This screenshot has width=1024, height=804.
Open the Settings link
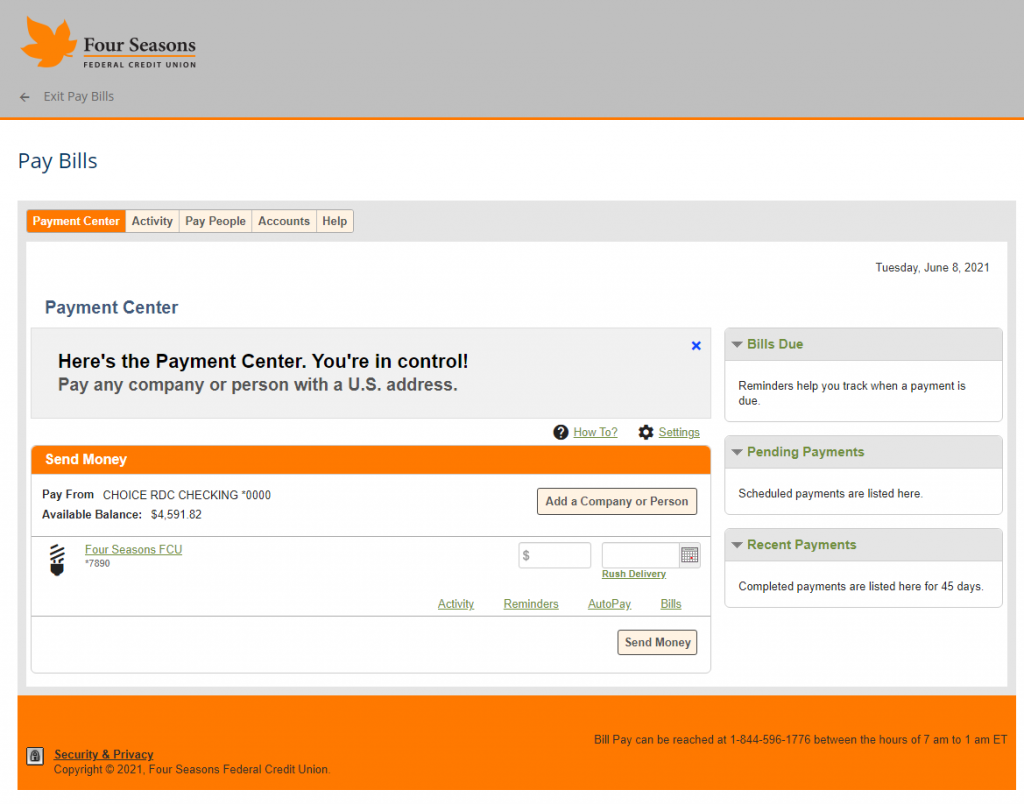679,432
